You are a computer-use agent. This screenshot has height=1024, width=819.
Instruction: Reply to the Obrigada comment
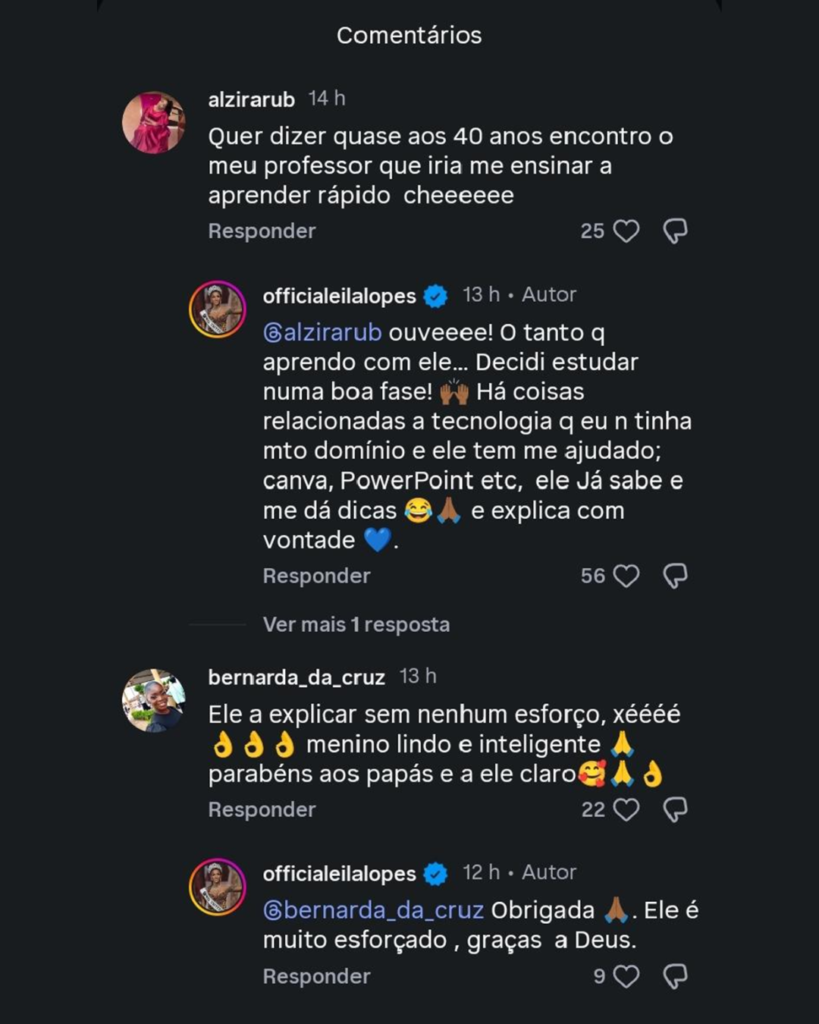[x=316, y=976]
